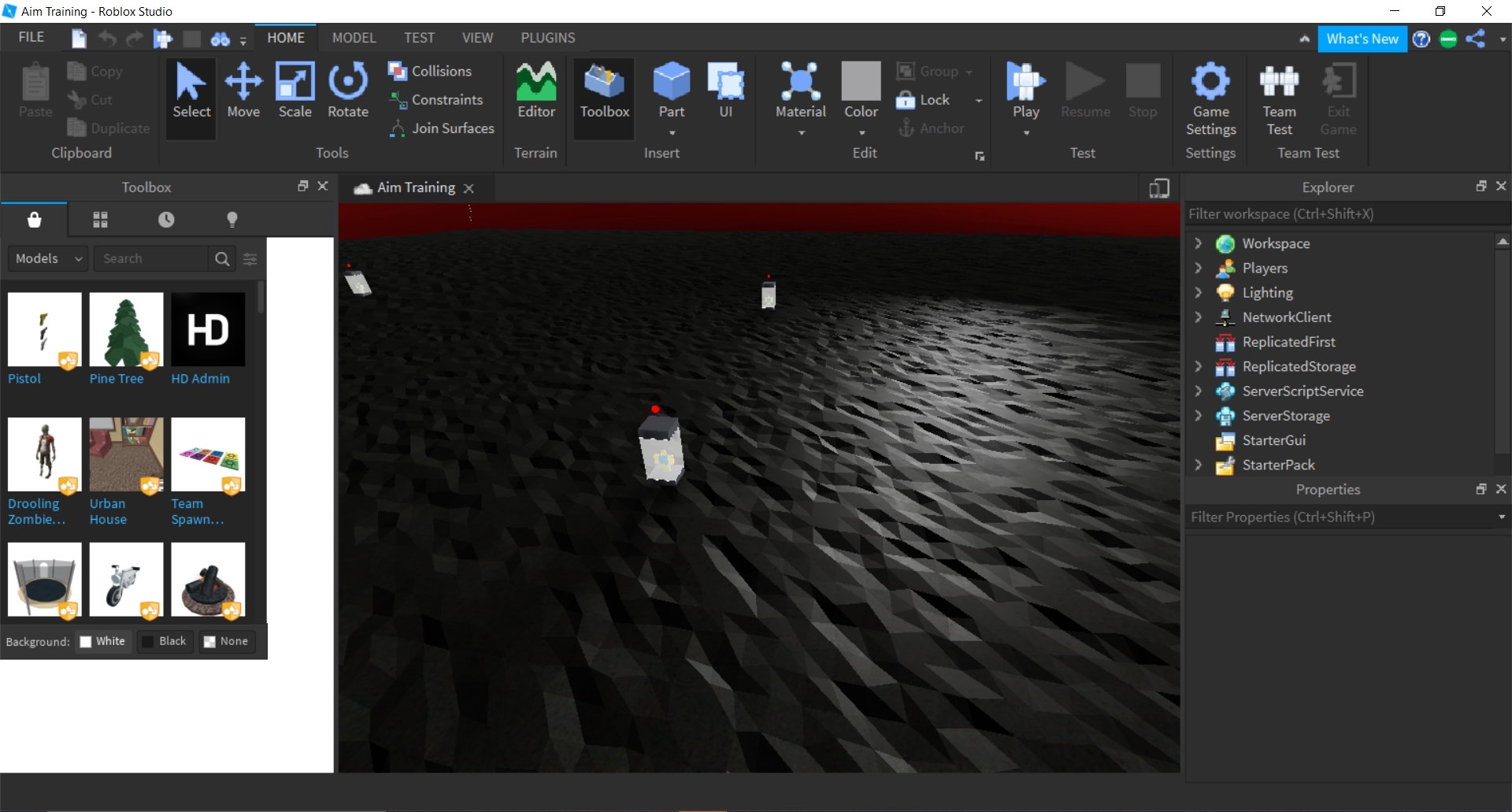
Task: Set toolbox background to Black
Action: (164, 641)
